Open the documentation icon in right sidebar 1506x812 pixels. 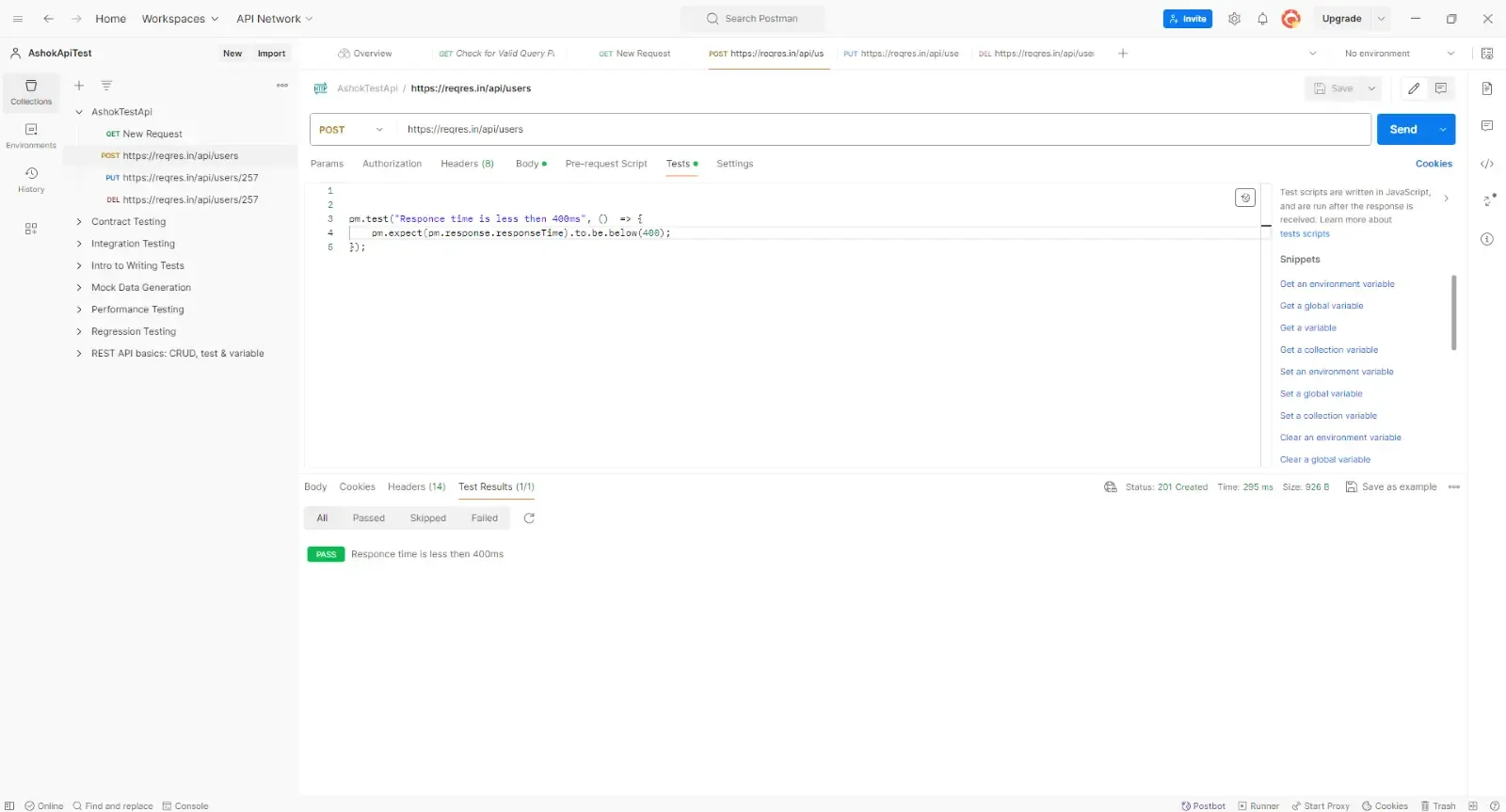1487,88
